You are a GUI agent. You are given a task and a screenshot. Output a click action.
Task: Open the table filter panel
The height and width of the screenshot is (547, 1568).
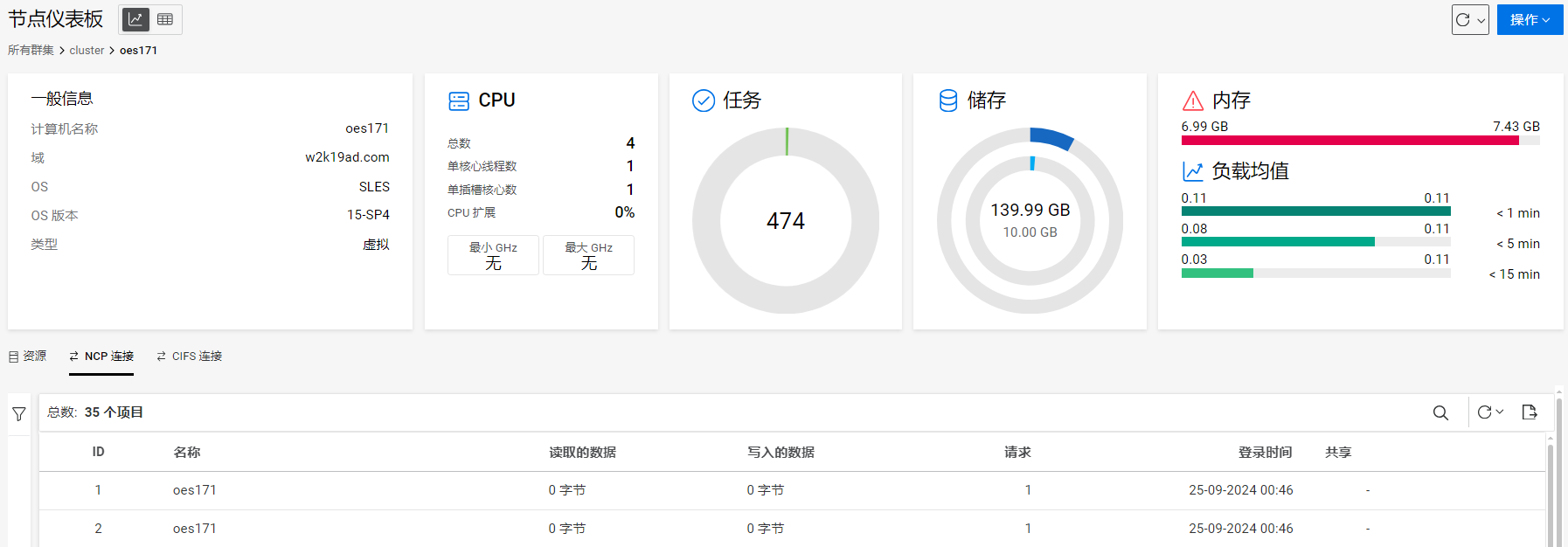(19, 414)
